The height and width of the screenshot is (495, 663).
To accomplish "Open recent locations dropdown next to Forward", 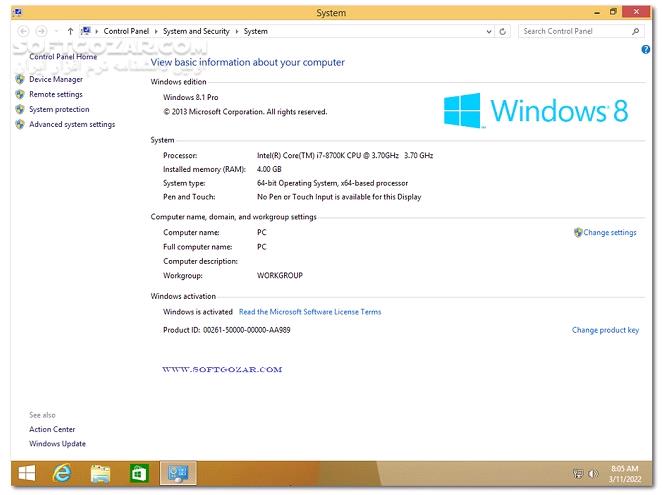I will [56, 31].
